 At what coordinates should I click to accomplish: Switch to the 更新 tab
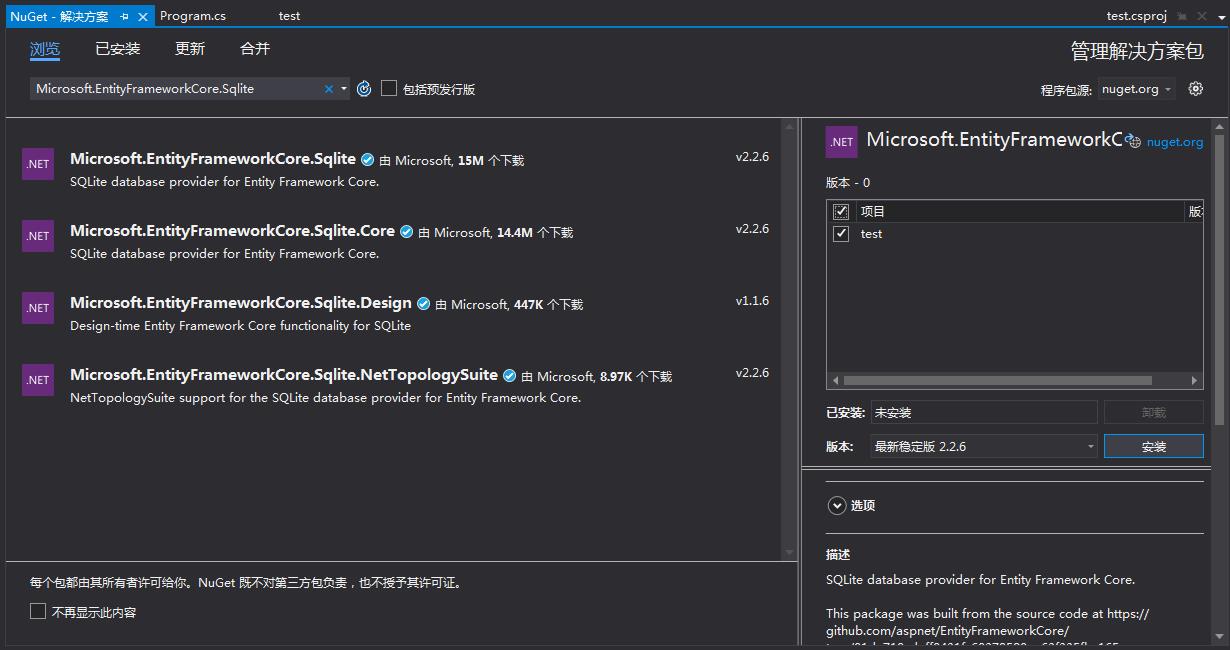click(x=190, y=48)
